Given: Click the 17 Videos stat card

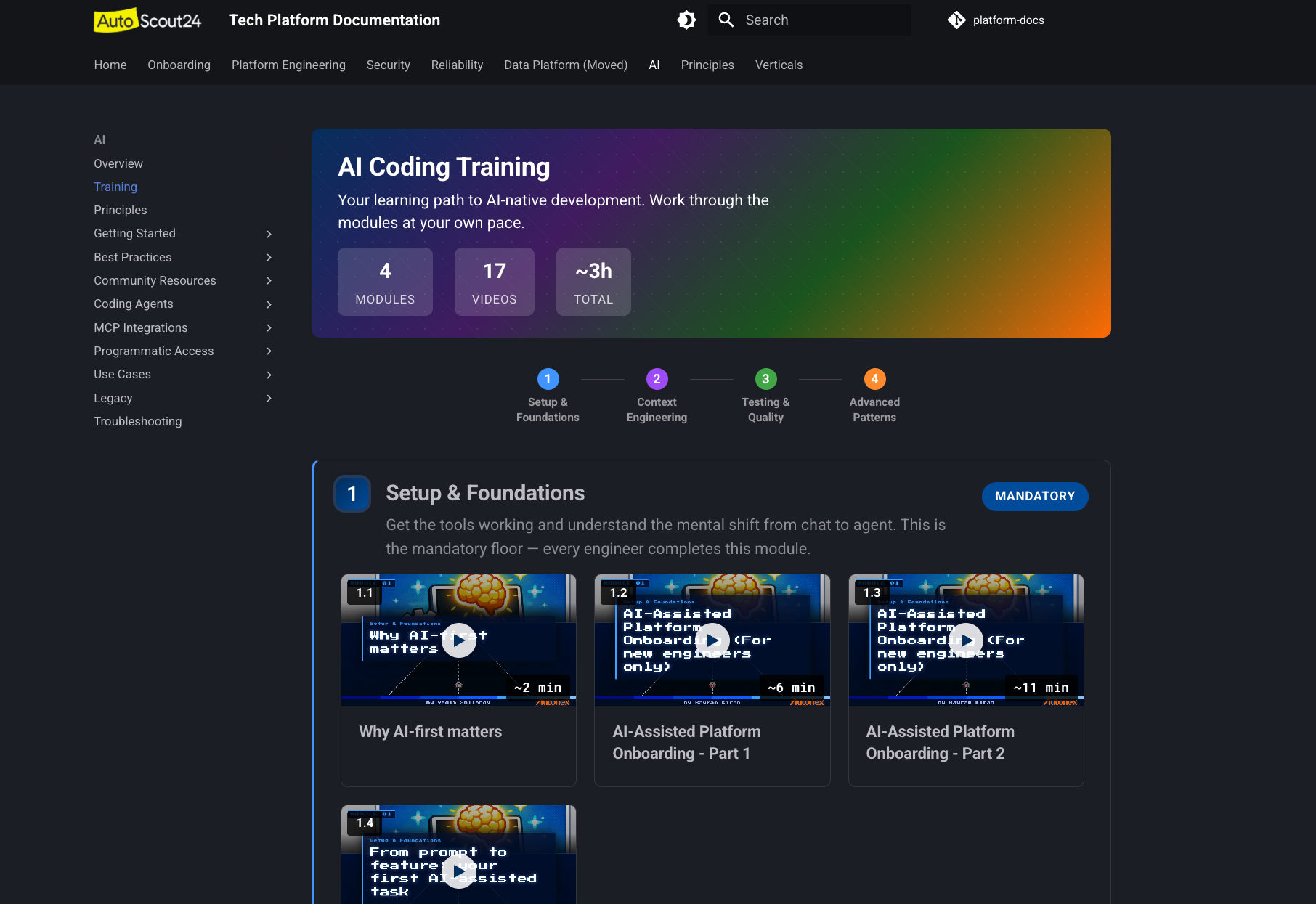Looking at the screenshot, I should click(495, 282).
